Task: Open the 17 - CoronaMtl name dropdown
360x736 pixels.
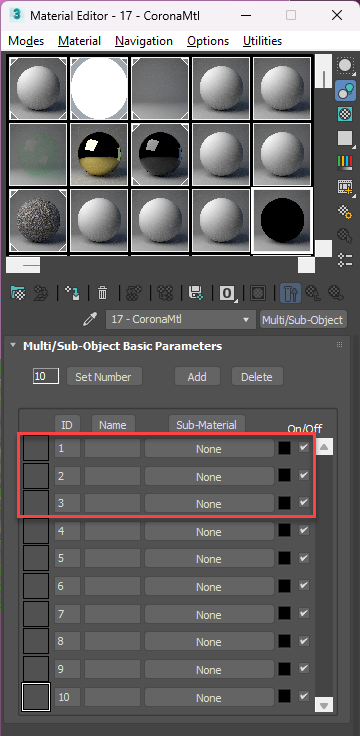Action: (x=181, y=320)
